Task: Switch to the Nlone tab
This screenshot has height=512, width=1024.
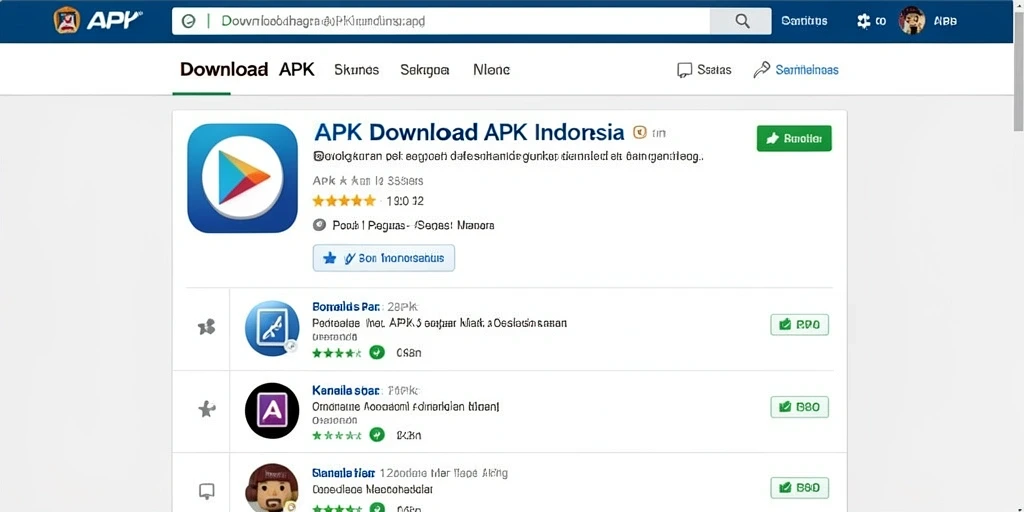Action: pyautogui.click(x=491, y=69)
